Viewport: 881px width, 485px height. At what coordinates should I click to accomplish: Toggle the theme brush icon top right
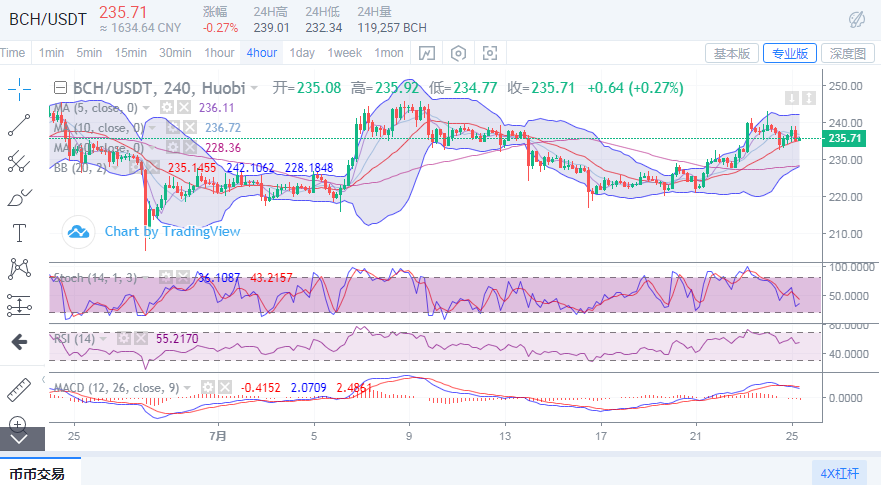point(857,19)
